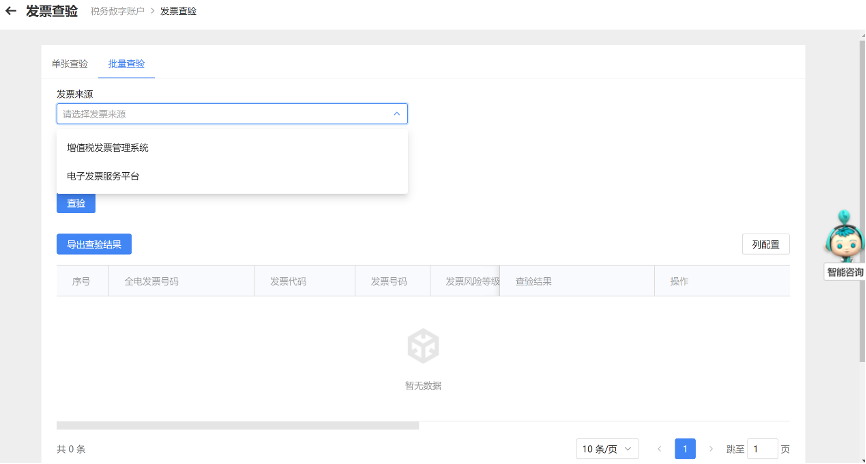Click the jump-to-page input field
Image resolution: width=866 pixels, height=464 pixels.
click(762, 449)
